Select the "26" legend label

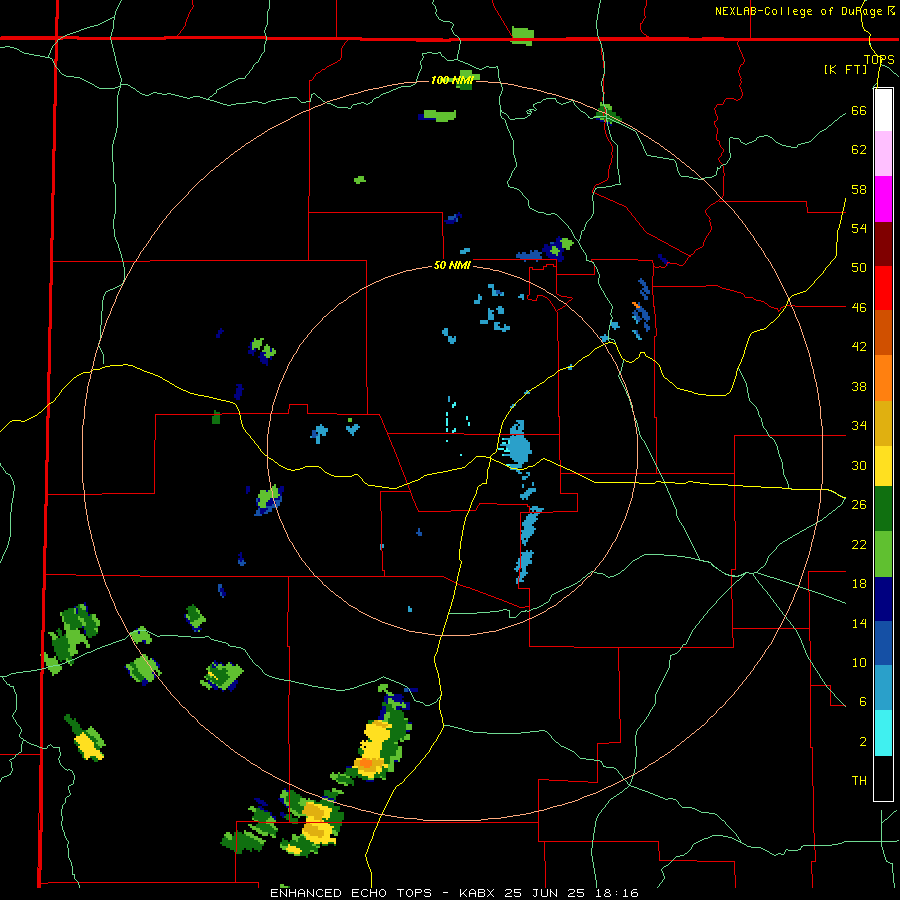pos(859,504)
